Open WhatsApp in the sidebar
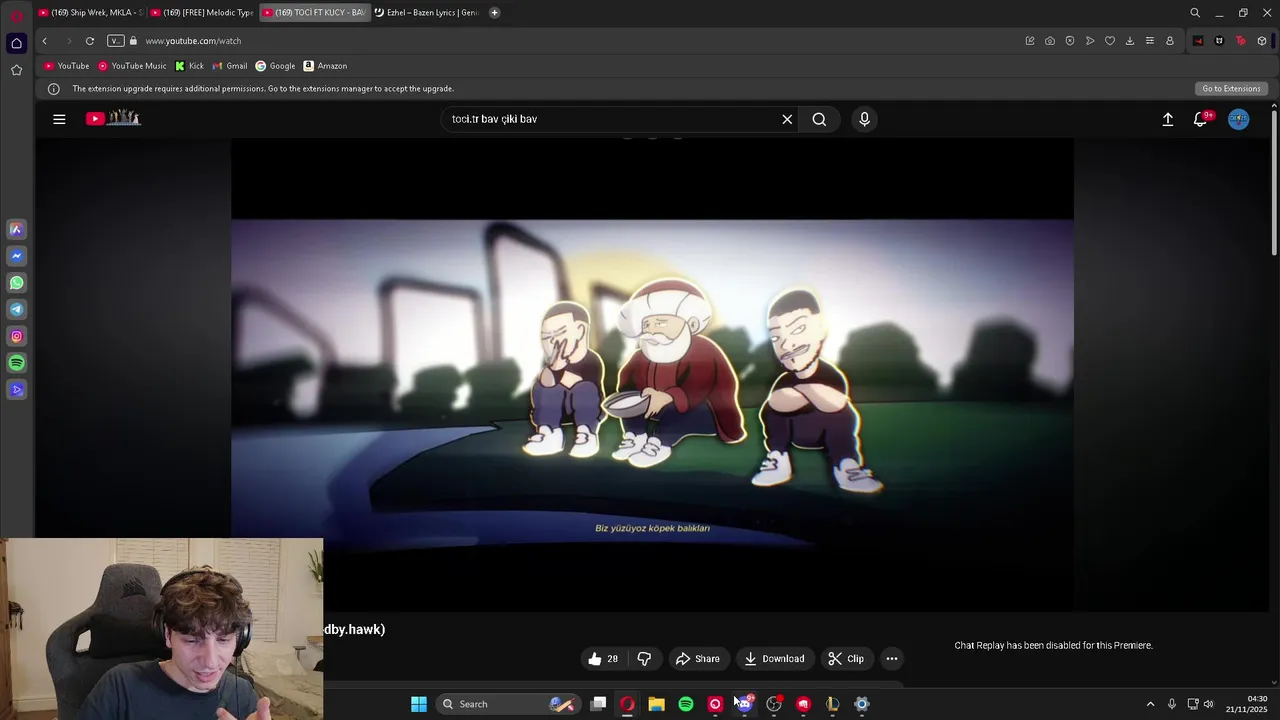This screenshot has width=1280, height=720. pos(16,283)
